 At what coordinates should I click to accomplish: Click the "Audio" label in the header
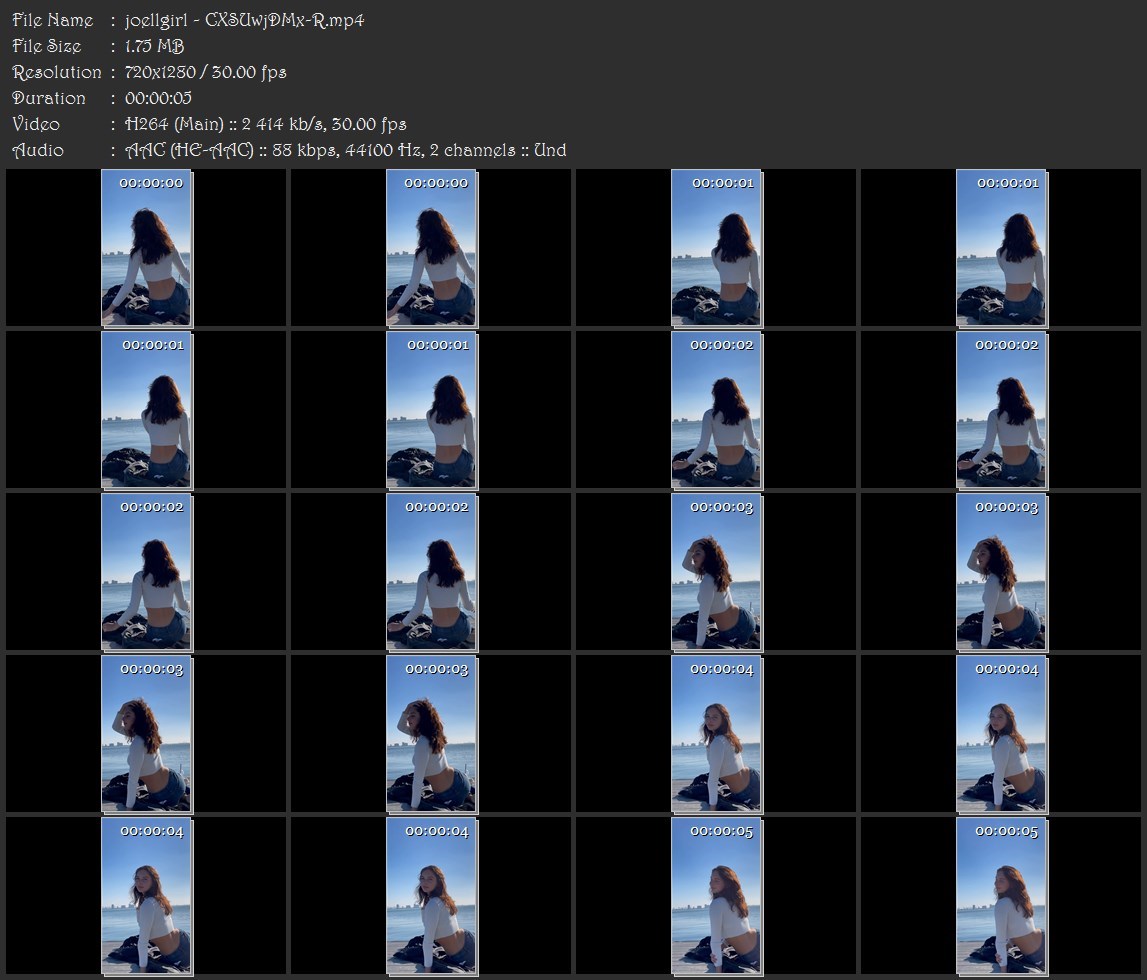coord(38,150)
